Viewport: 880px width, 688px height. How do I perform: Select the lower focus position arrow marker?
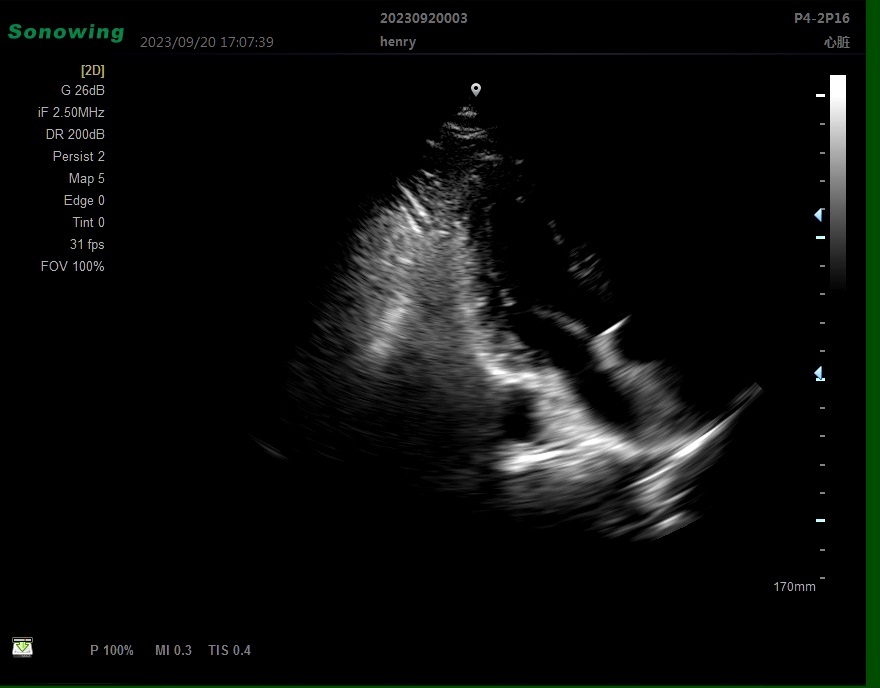click(x=818, y=373)
